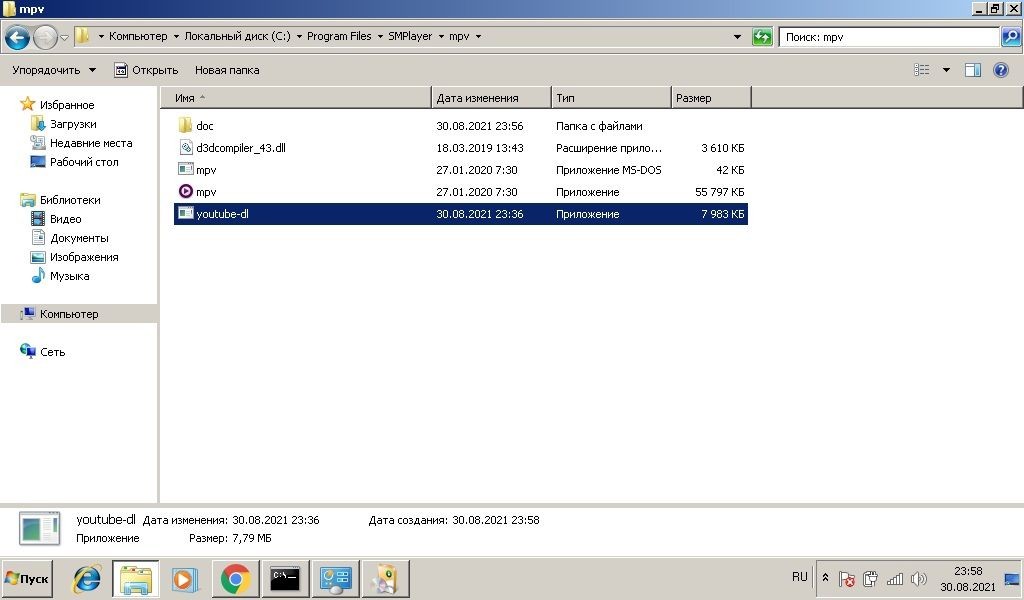
Task: Select Избранное in the navigation pane
Action: tap(67, 104)
